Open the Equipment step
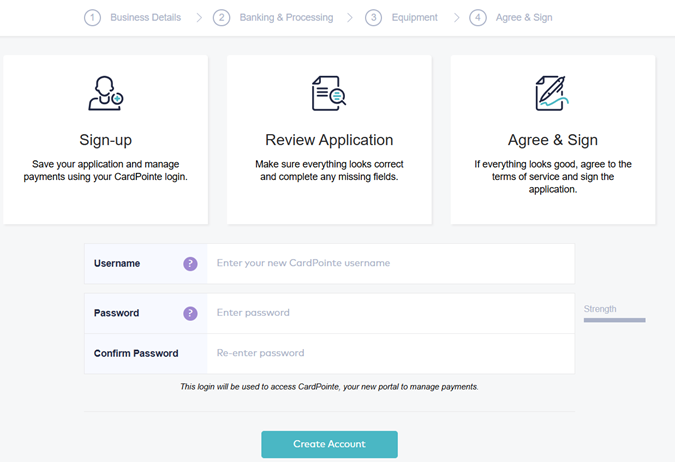Screen dimensions: 675x462 [x=415, y=18]
